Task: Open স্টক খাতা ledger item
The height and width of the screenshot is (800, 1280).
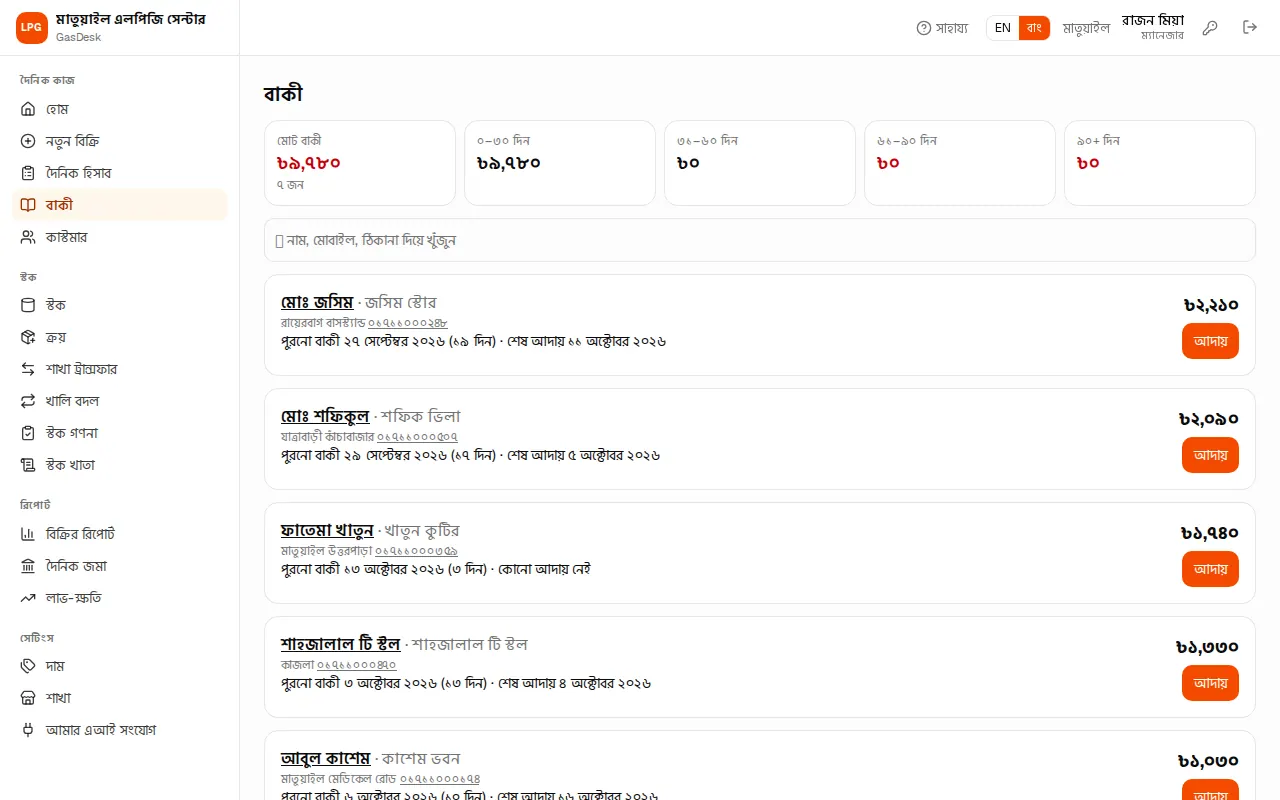Action: [x=120, y=465]
